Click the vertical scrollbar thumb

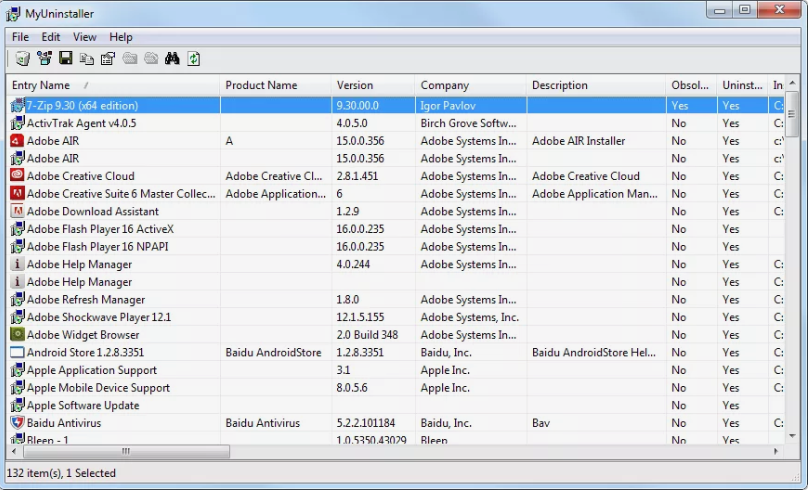point(792,114)
